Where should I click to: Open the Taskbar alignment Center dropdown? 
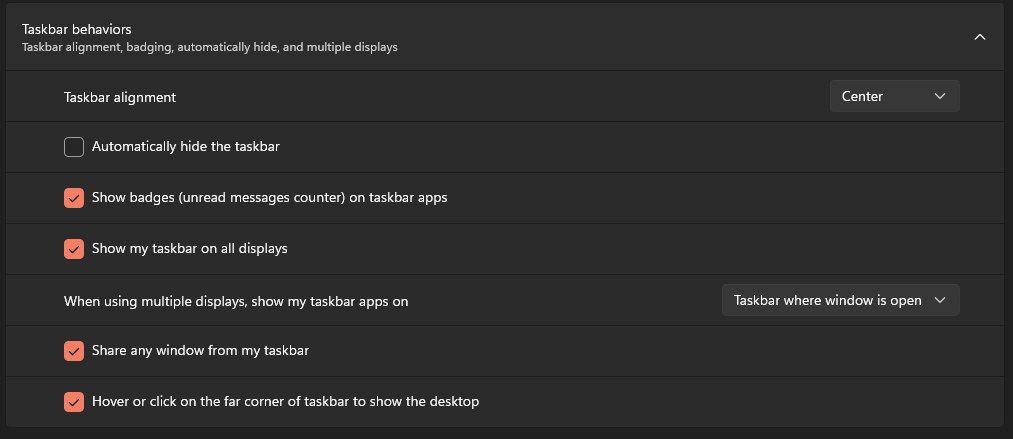point(894,96)
